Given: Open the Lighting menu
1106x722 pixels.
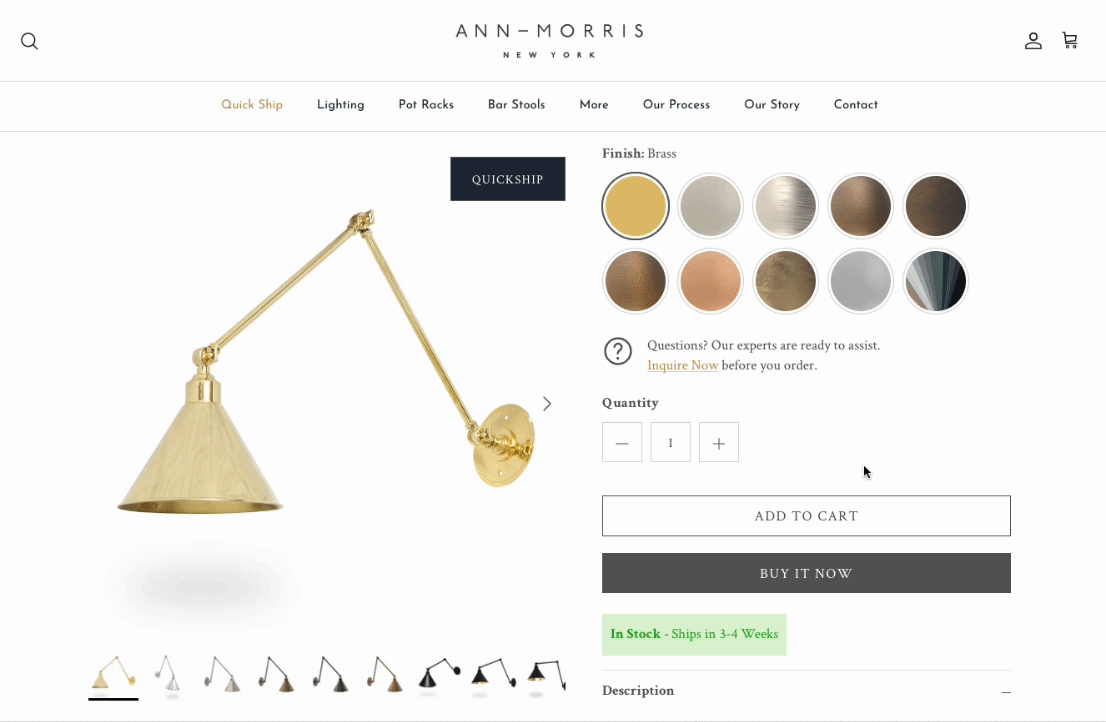Looking at the screenshot, I should (x=341, y=104).
